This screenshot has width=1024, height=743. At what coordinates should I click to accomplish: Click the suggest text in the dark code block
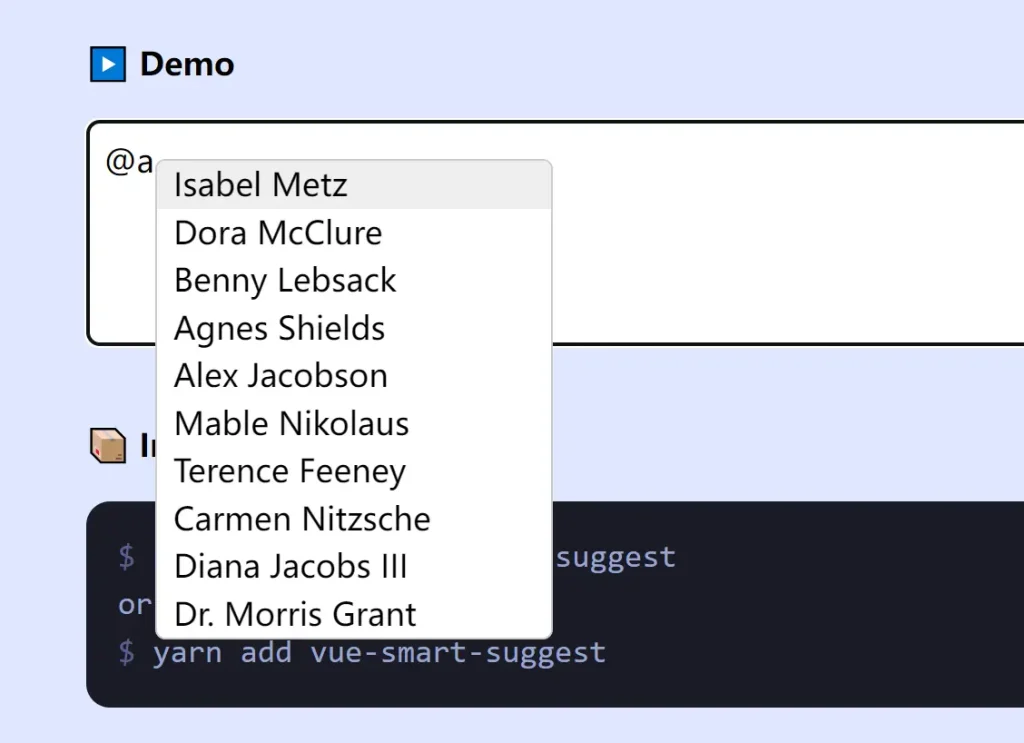(x=617, y=557)
